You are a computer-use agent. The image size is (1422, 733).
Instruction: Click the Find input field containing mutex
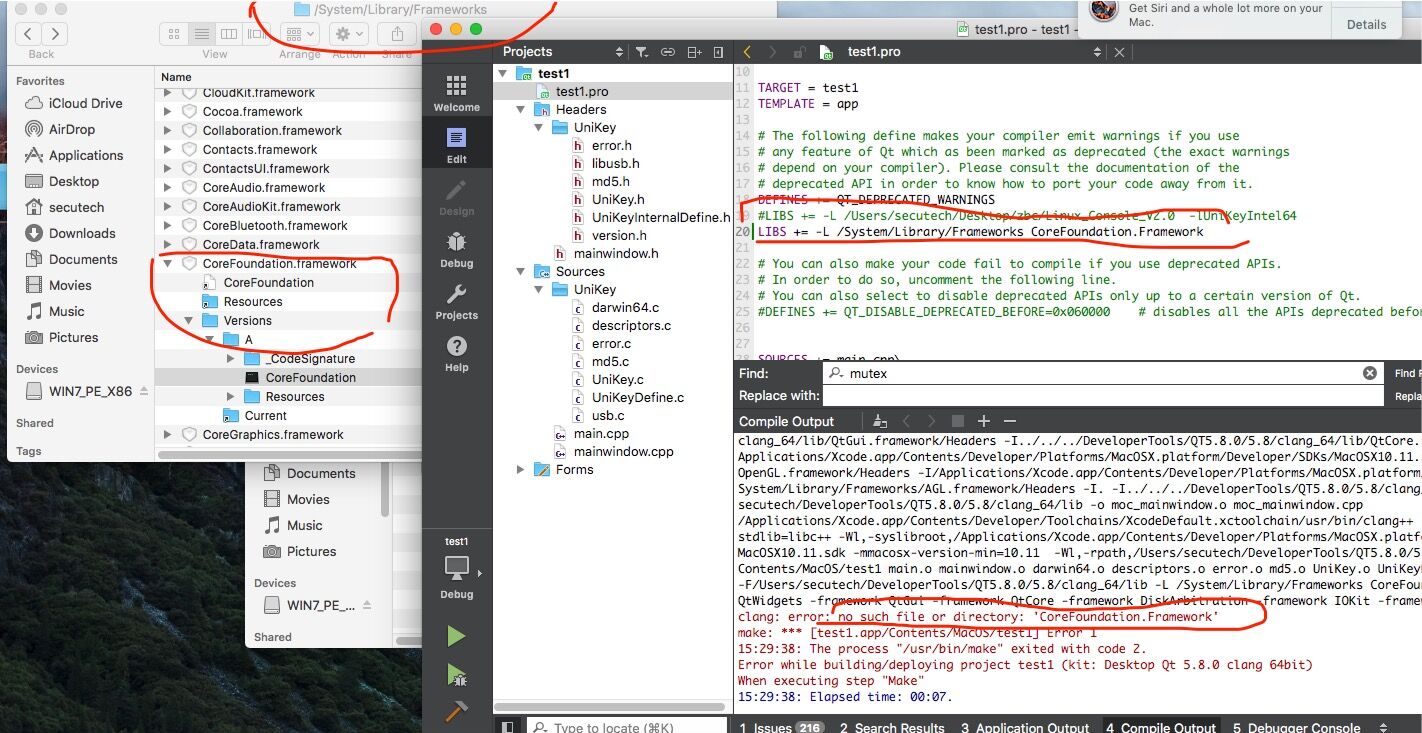(x=1102, y=373)
